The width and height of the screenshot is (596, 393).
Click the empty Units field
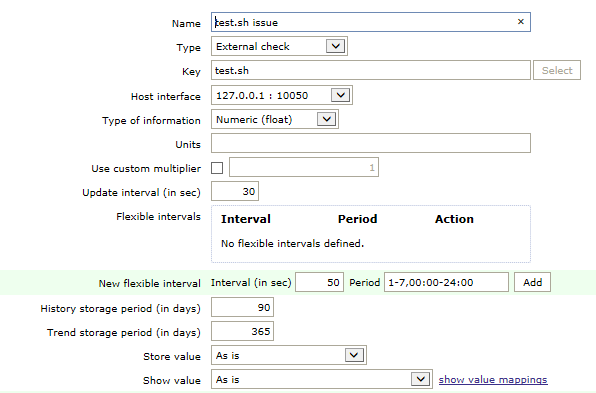point(371,143)
